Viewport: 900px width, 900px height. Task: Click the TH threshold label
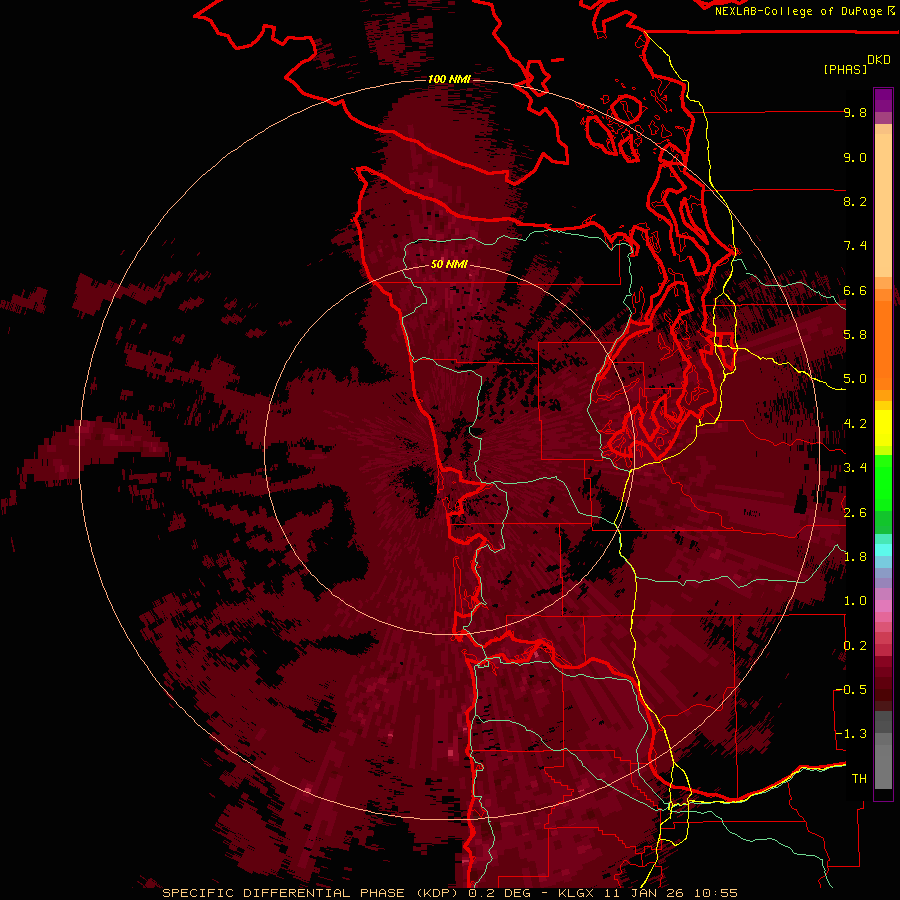(x=859, y=779)
